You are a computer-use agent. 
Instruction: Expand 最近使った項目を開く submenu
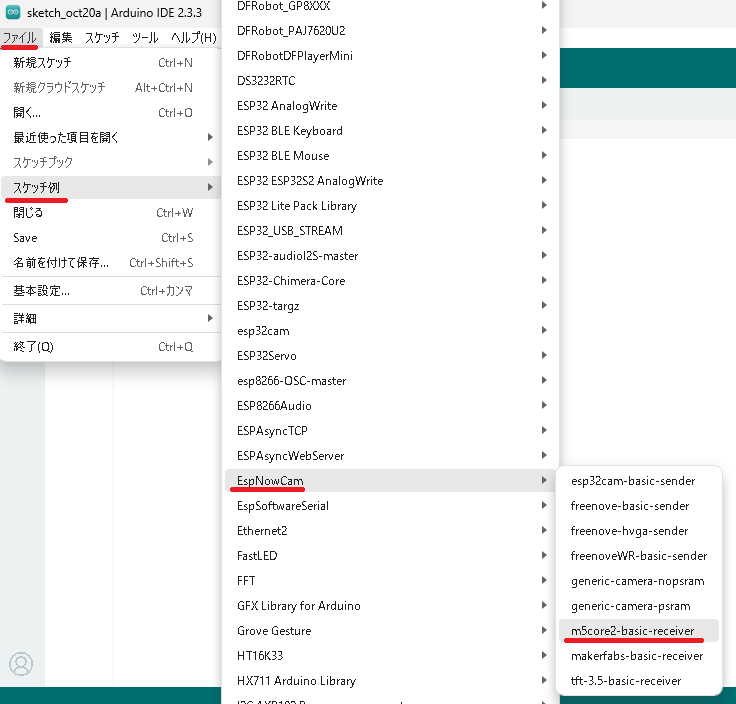(x=111, y=137)
